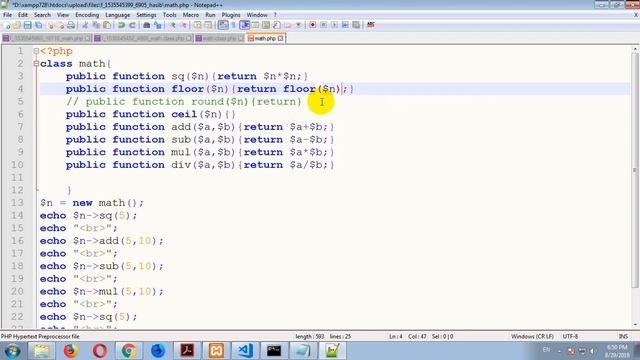The image size is (640, 360).
Task: Collapse the fold marker beside <?php line
Action: [36, 51]
